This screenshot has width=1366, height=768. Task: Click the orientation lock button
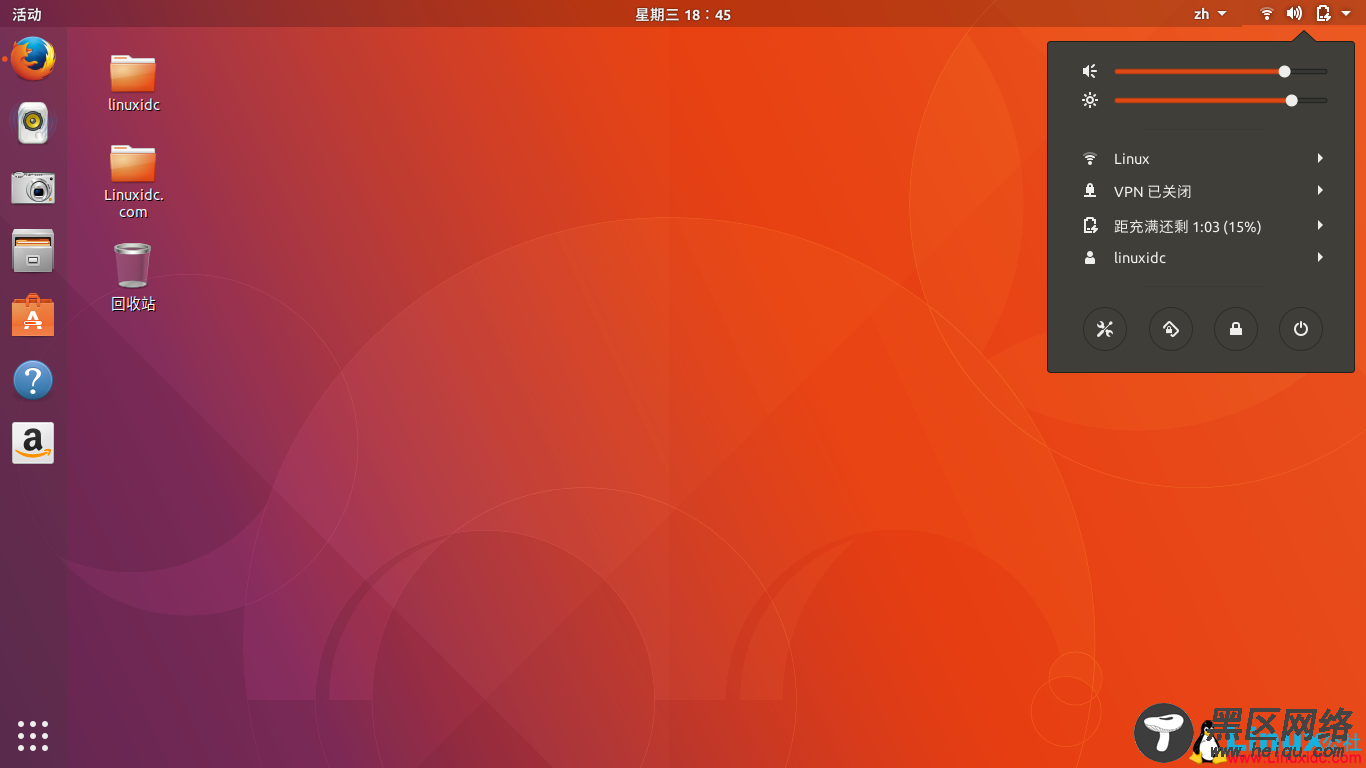pyautogui.click(x=1170, y=329)
